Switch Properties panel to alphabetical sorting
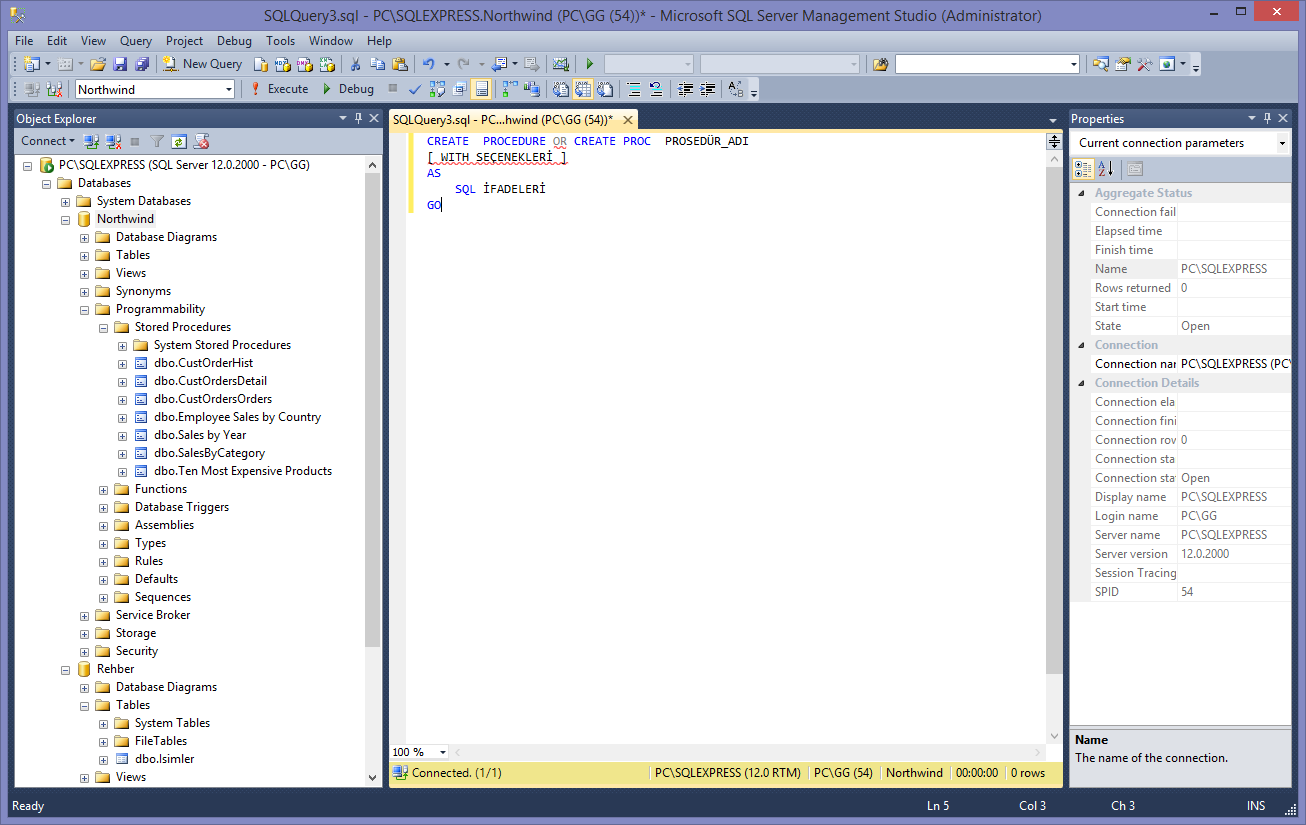The height and width of the screenshot is (825, 1306). [x=1104, y=168]
